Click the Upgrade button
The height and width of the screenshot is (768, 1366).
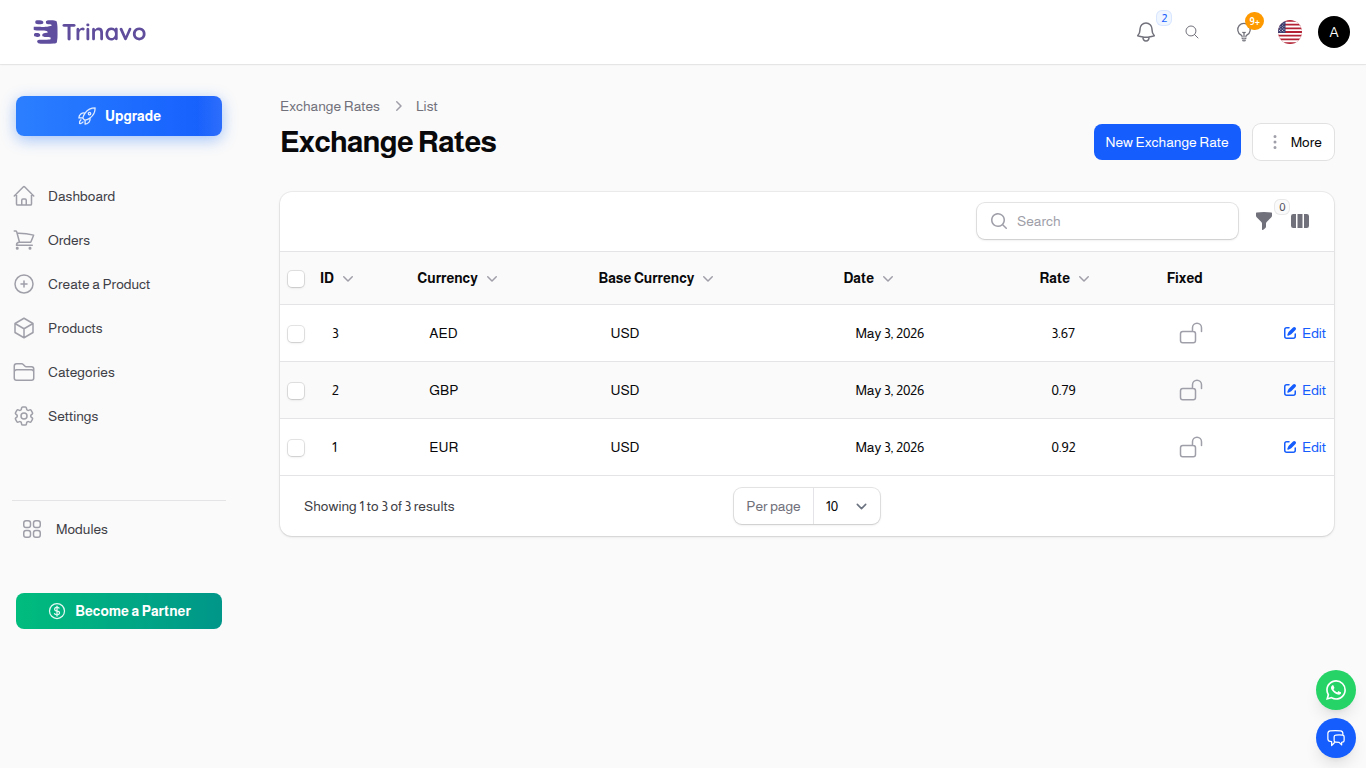[x=119, y=116]
